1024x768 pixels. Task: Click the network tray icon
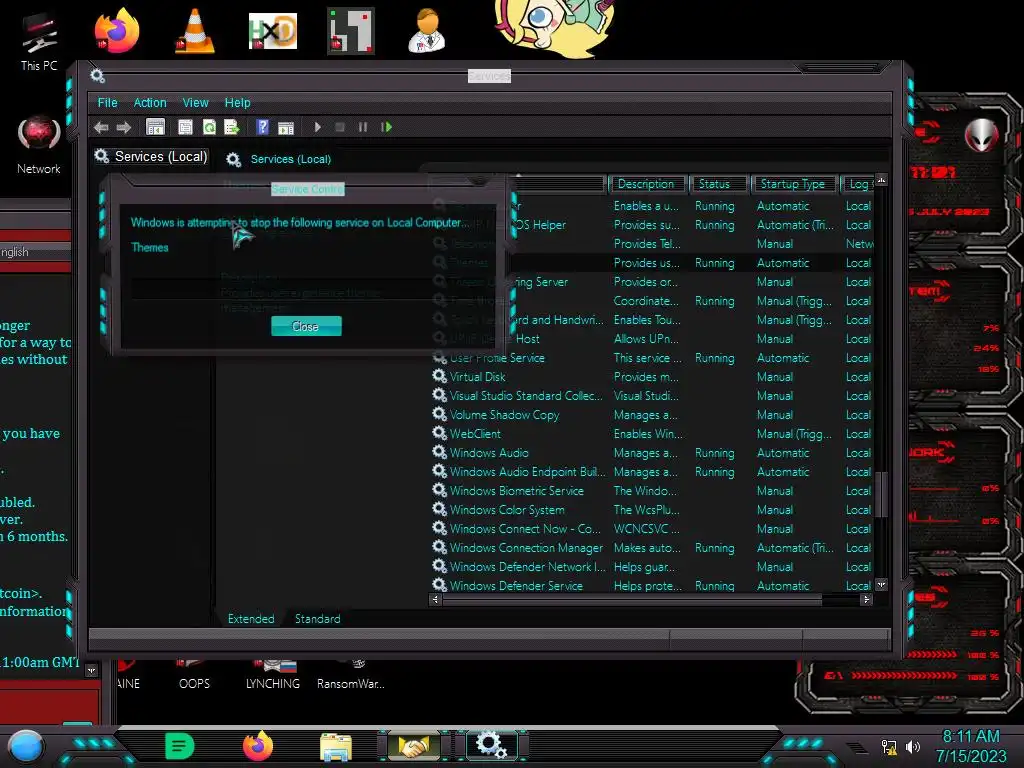click(889, 746)
